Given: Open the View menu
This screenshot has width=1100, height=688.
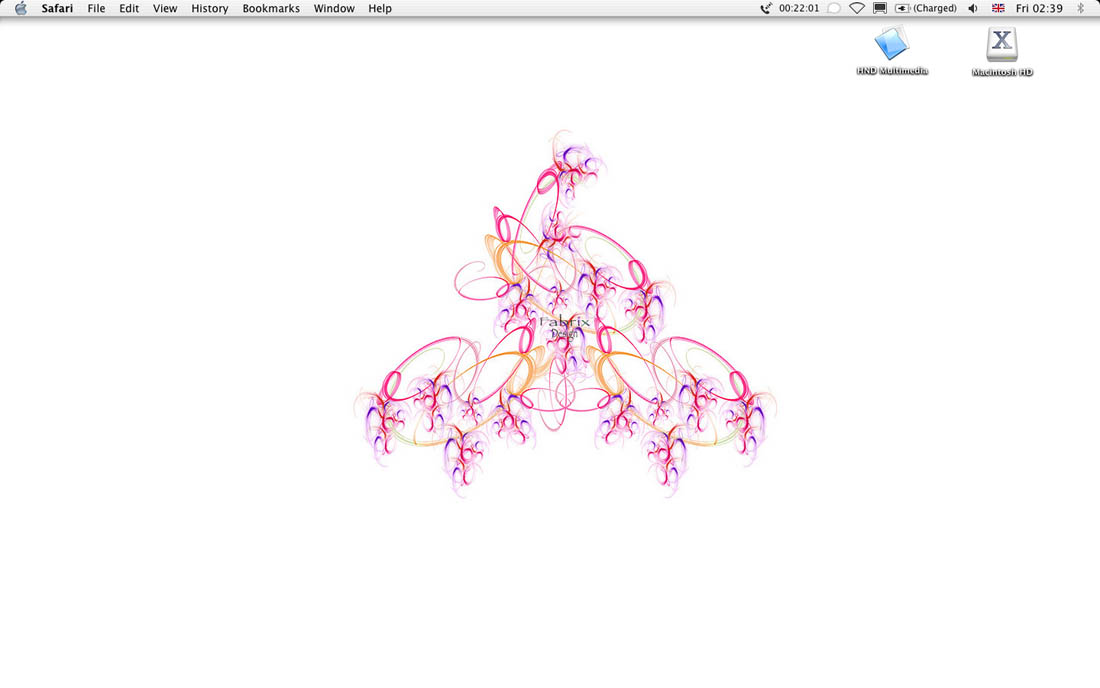Looking at the screenshot, I should point(165,8).
